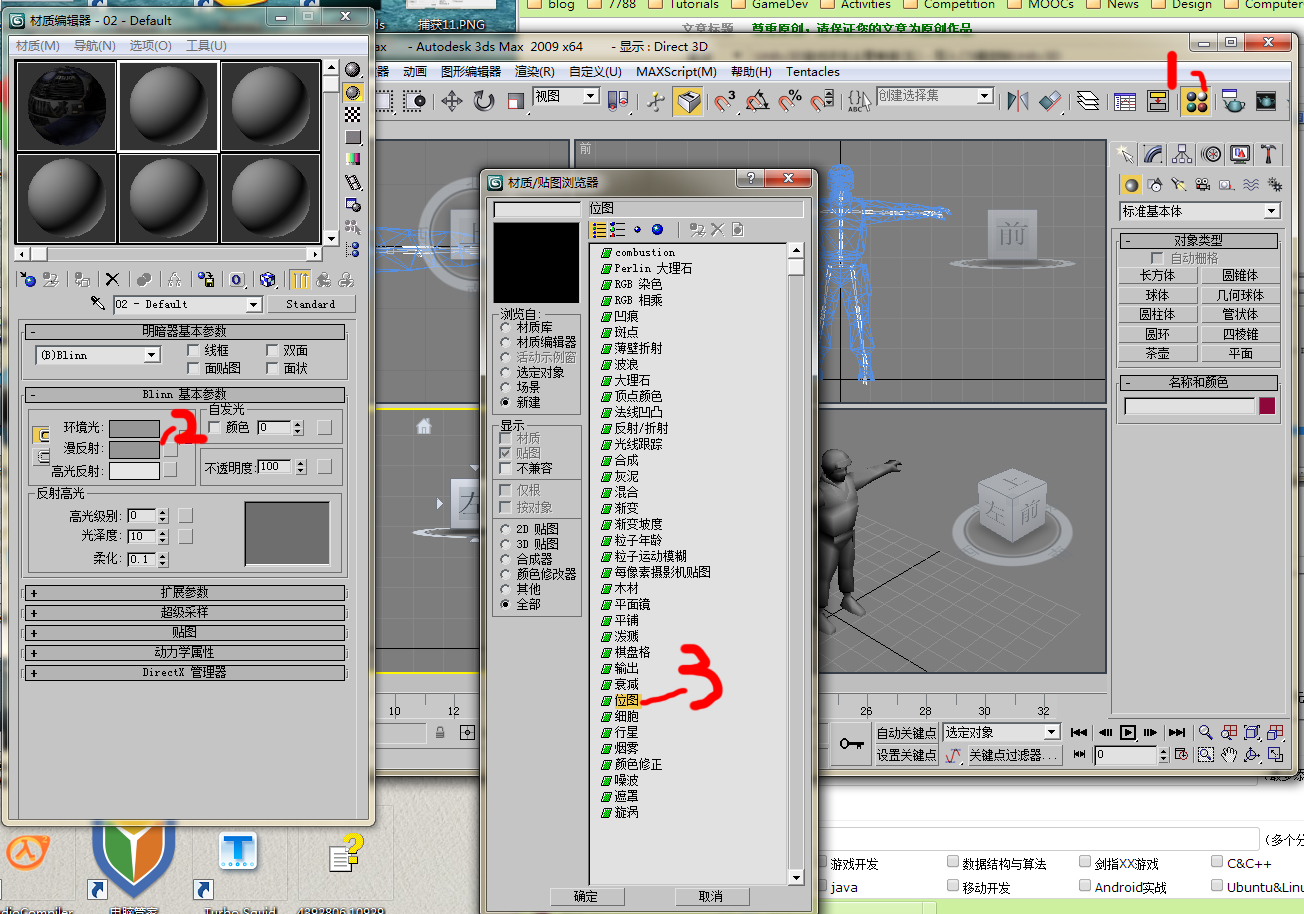The height and width of the screenshot is (914, 1304).
Task: Open the MAXScript(M) menu
Action: (676, 72)
